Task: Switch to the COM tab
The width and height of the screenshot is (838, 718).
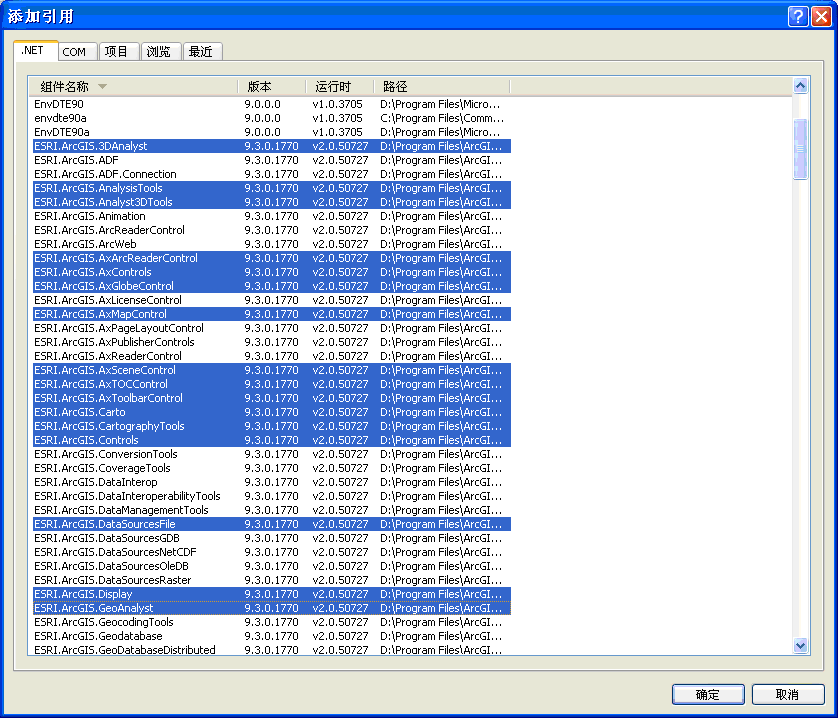Action: pos(77,52)
